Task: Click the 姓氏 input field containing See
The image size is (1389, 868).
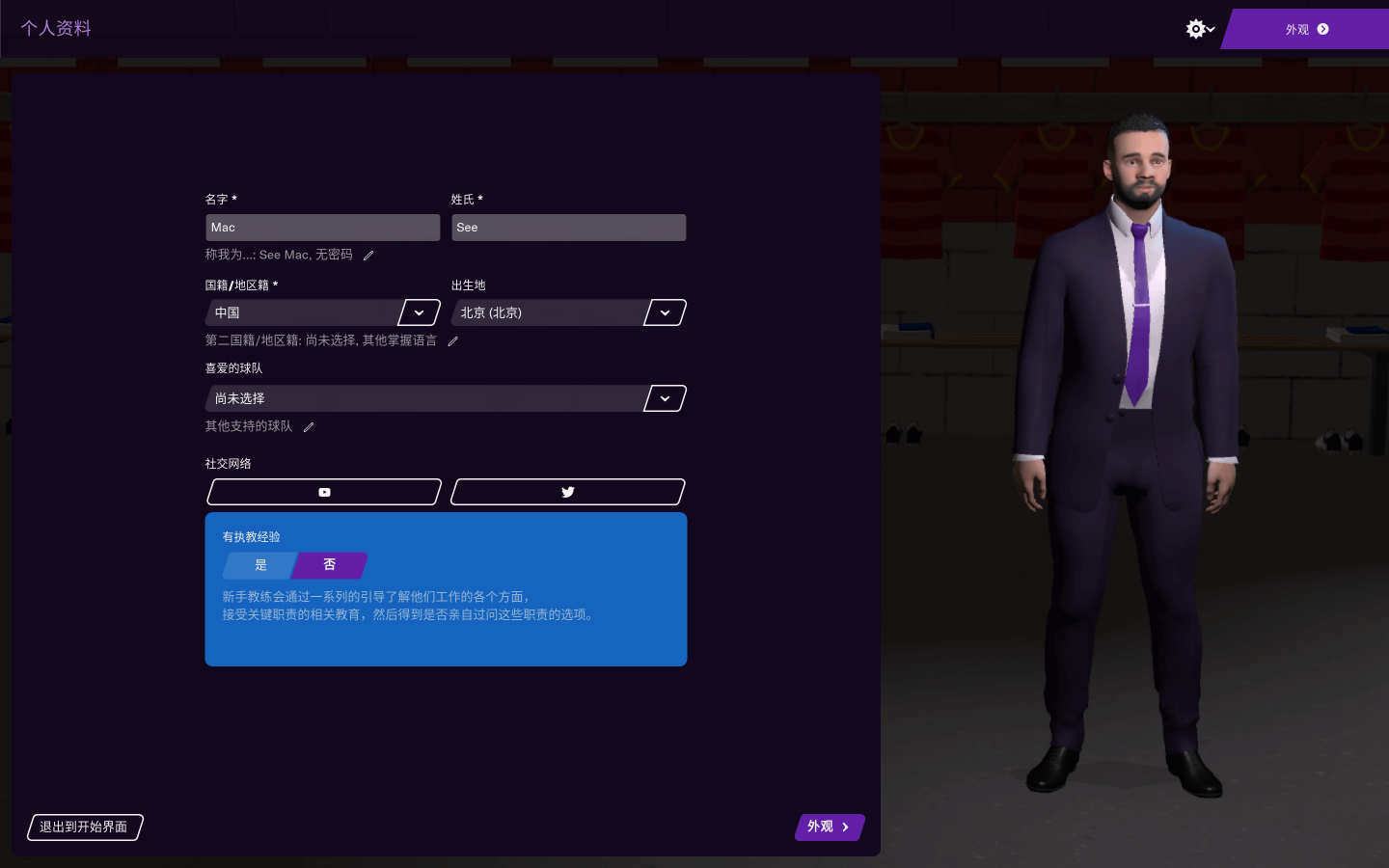Action: pyautogui.click(x=568, y=228)
